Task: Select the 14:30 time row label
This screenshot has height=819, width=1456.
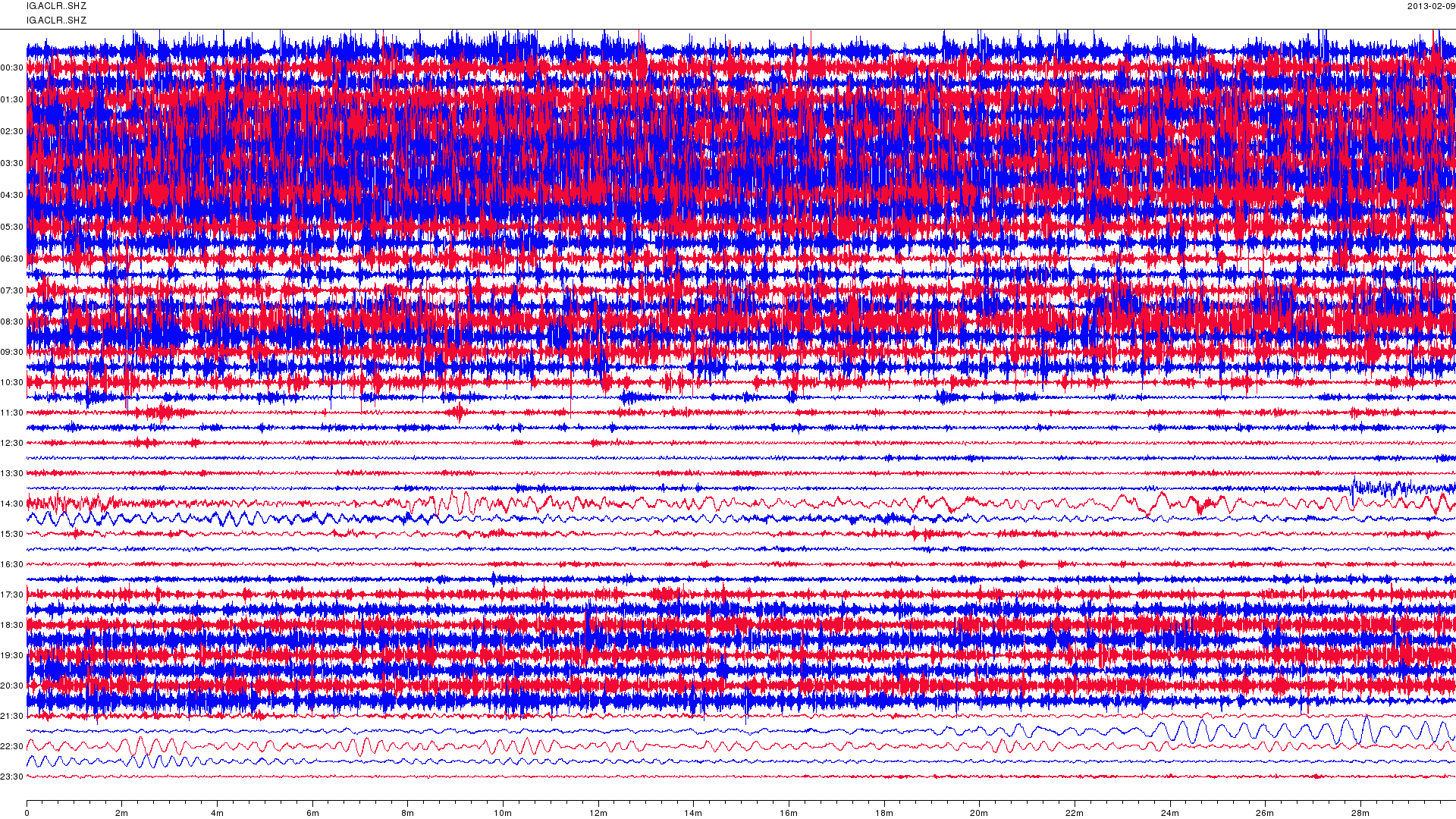Action: coord(12,504)
